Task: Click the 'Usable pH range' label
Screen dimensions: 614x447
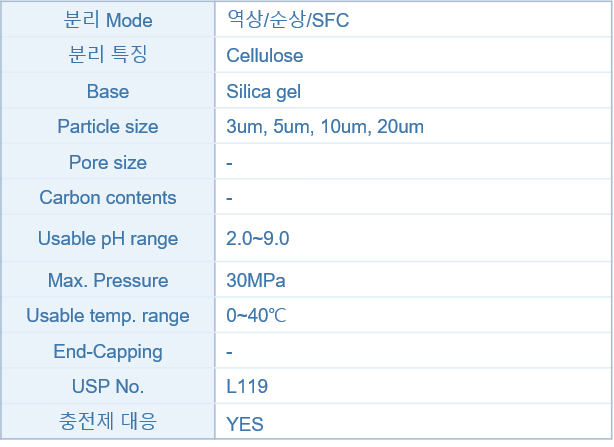Action: 108,239
